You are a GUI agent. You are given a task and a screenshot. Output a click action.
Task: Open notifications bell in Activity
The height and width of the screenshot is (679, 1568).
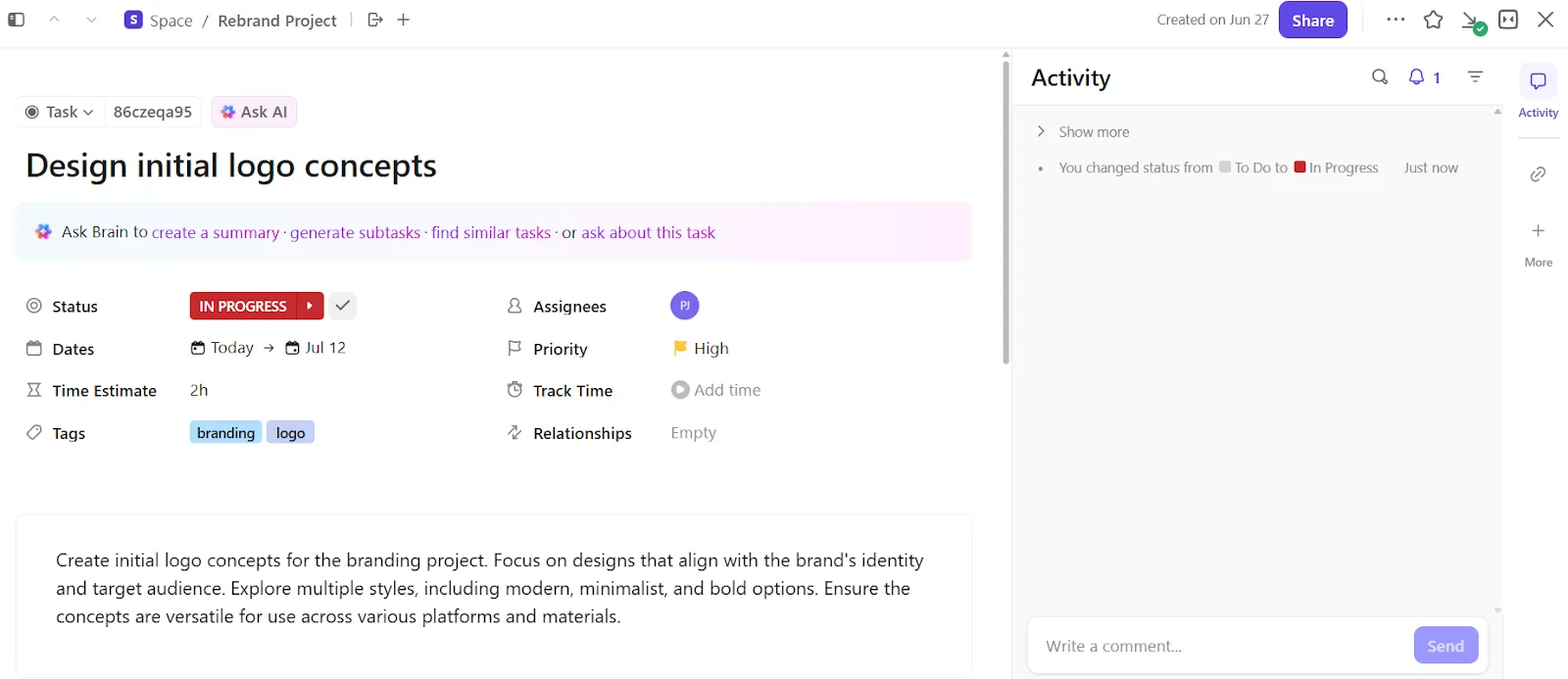click(x=1424, y=76)
